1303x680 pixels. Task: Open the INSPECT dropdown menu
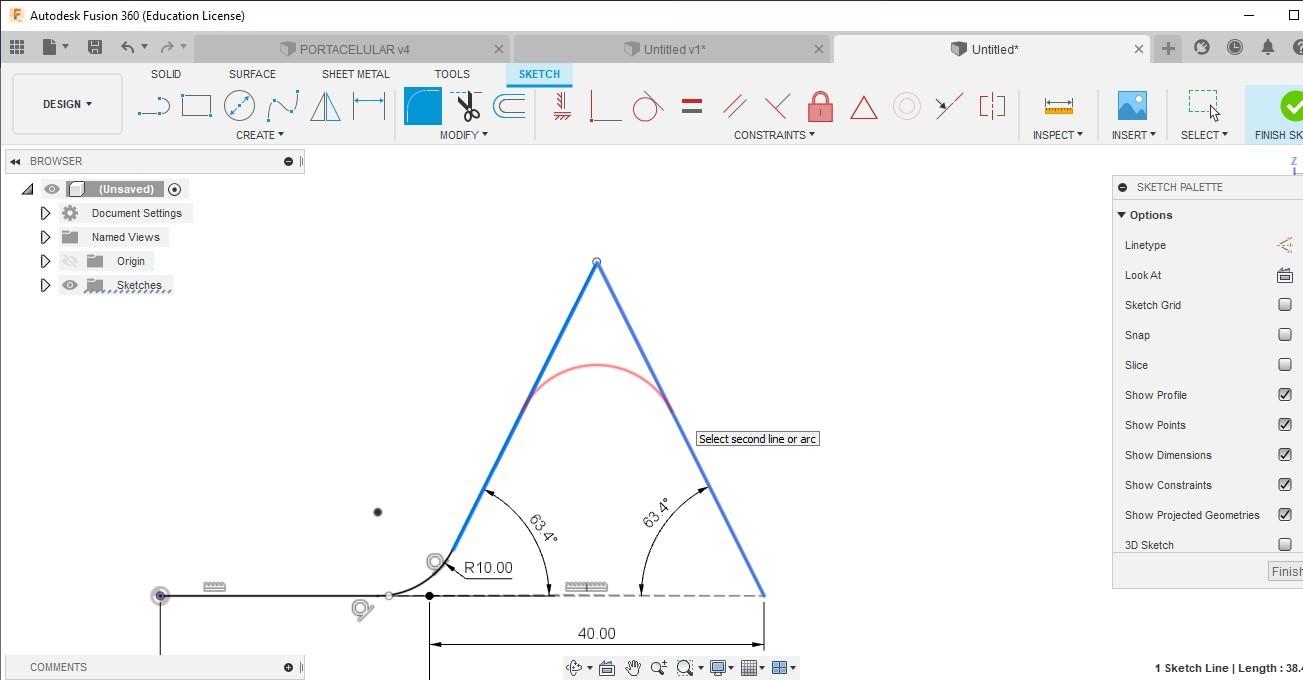[1058, 135]
